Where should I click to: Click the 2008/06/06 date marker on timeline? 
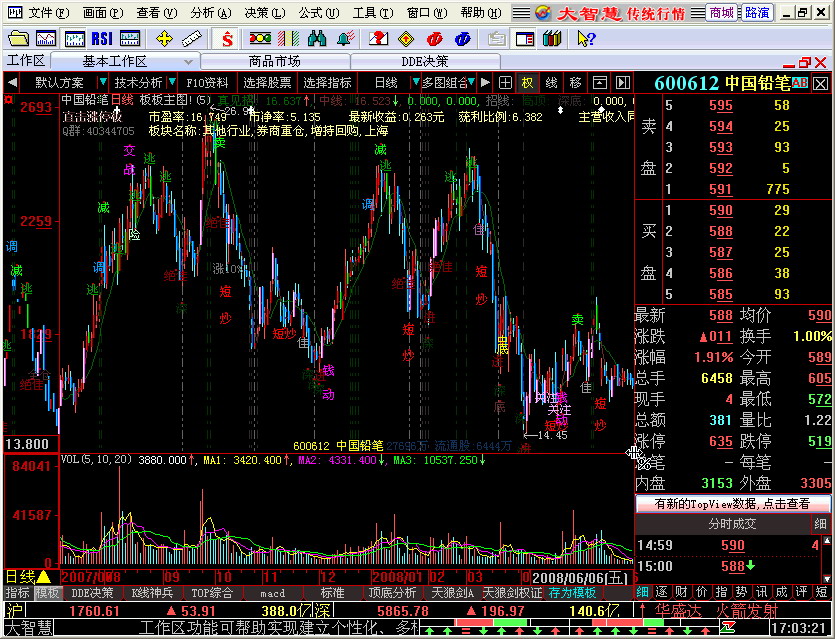tap(580, 578)
